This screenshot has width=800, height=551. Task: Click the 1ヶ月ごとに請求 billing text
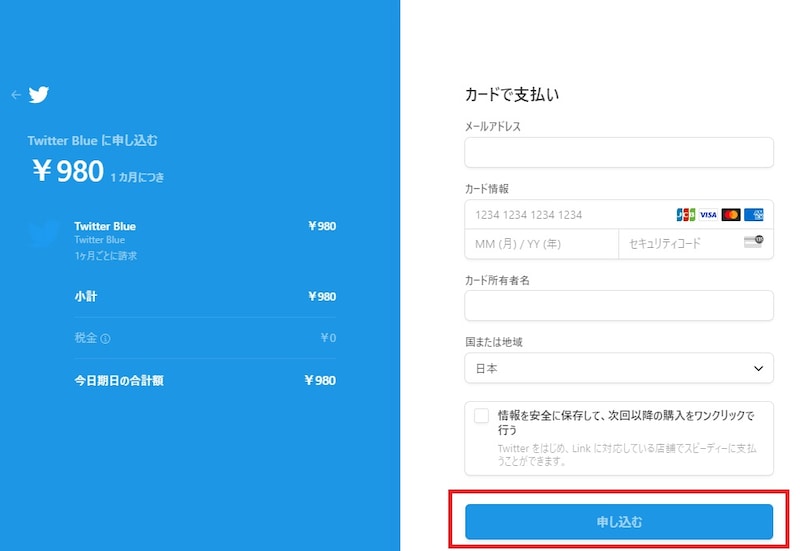click(106, 256)
